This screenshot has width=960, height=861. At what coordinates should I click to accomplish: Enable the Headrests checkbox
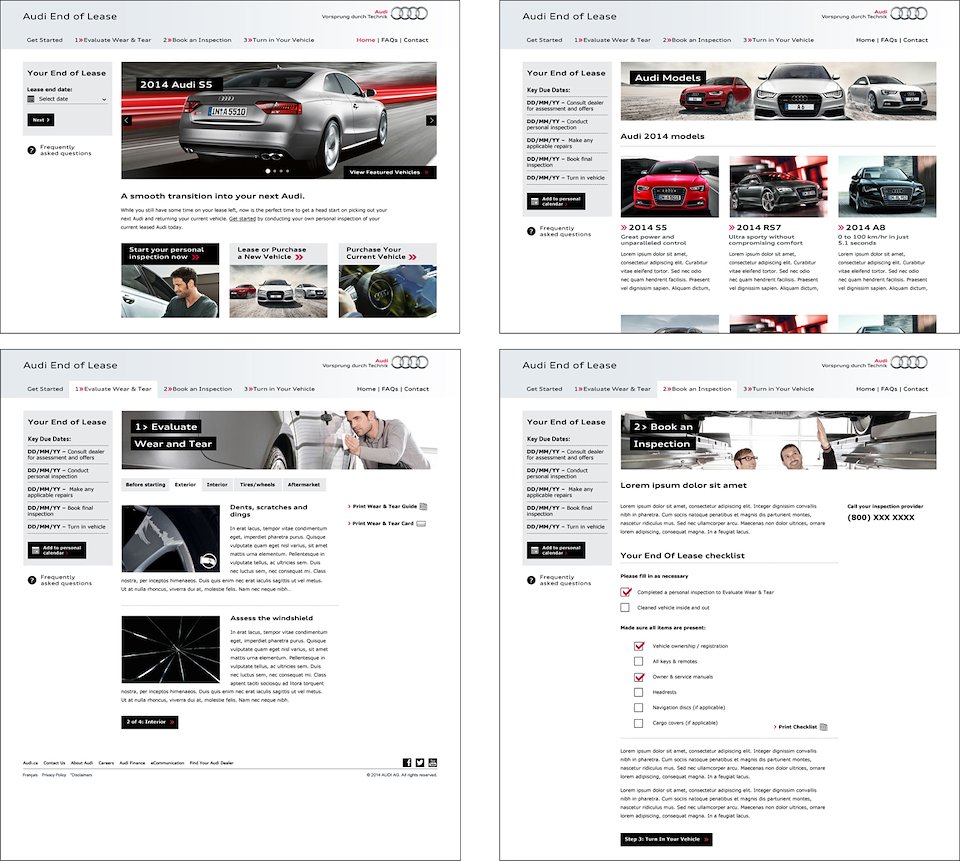639,692
